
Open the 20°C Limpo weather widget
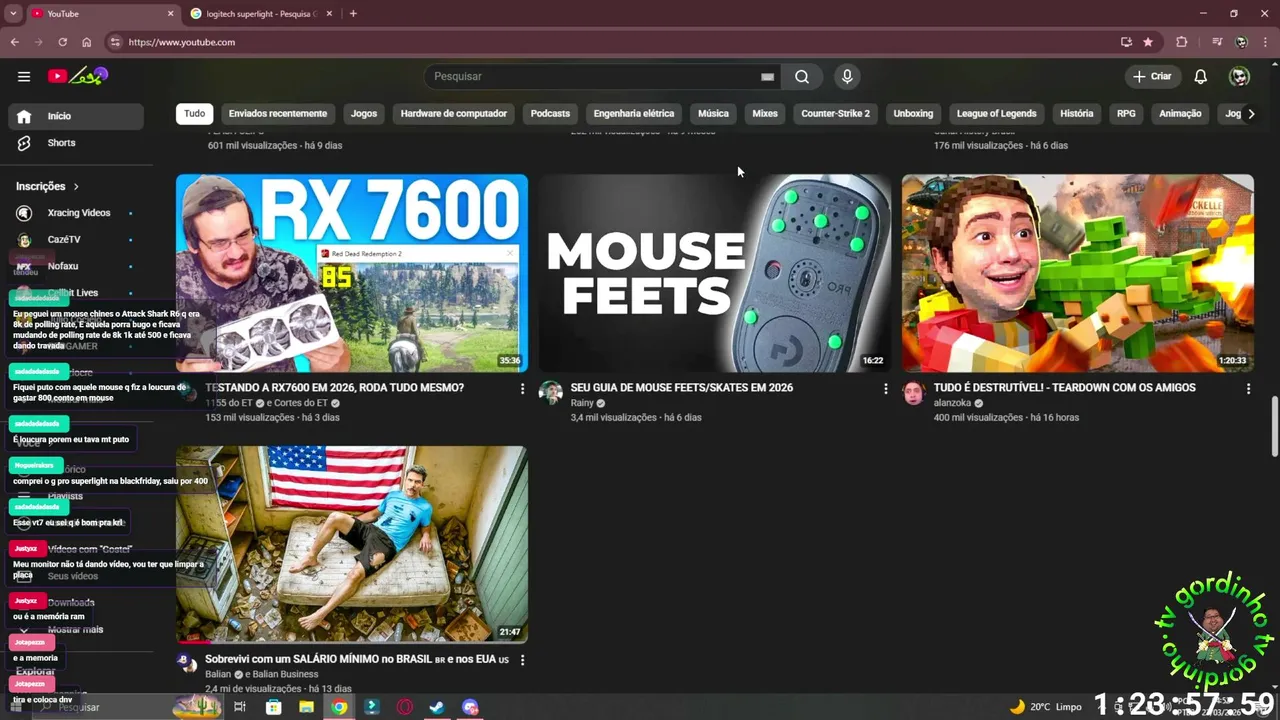click(x=1046, y=707)
